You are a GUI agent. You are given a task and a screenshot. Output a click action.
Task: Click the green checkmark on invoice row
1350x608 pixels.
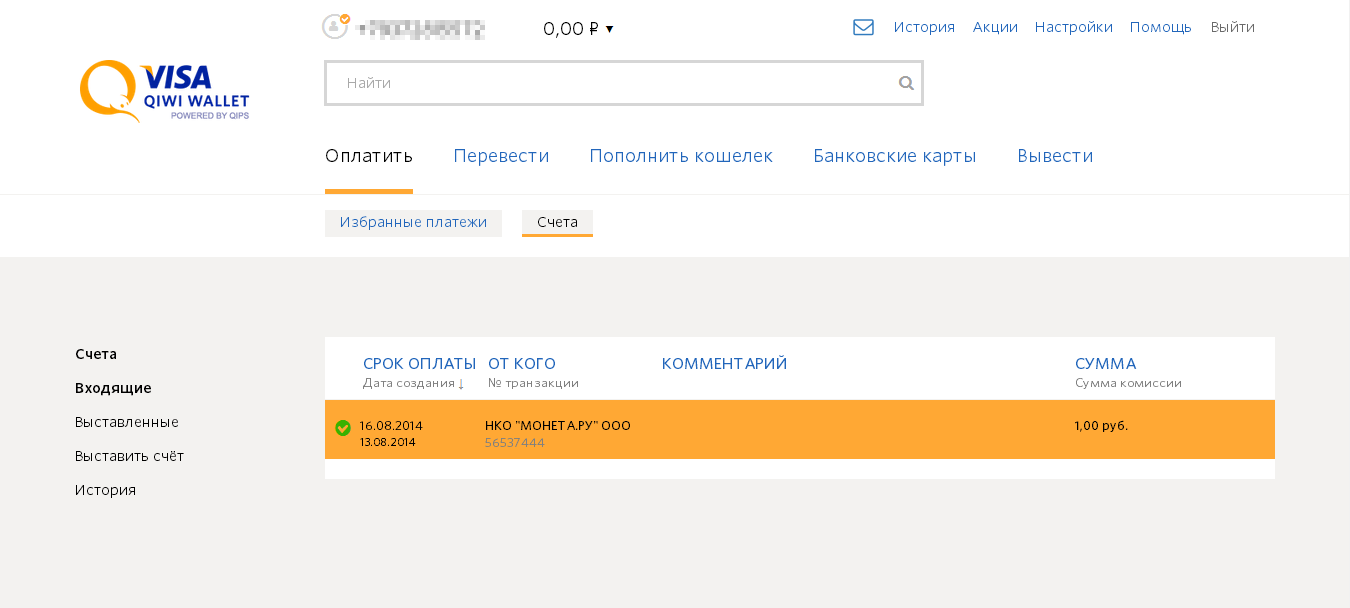pyautogui.click(x=343, y=428)
